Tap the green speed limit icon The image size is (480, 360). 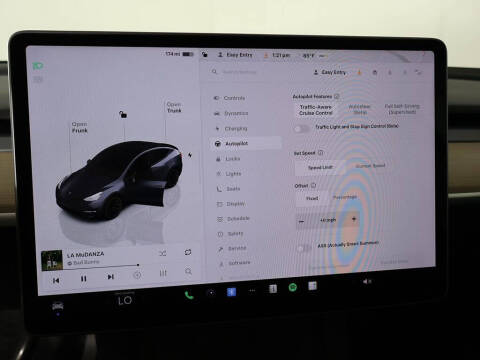pos(38,66)
